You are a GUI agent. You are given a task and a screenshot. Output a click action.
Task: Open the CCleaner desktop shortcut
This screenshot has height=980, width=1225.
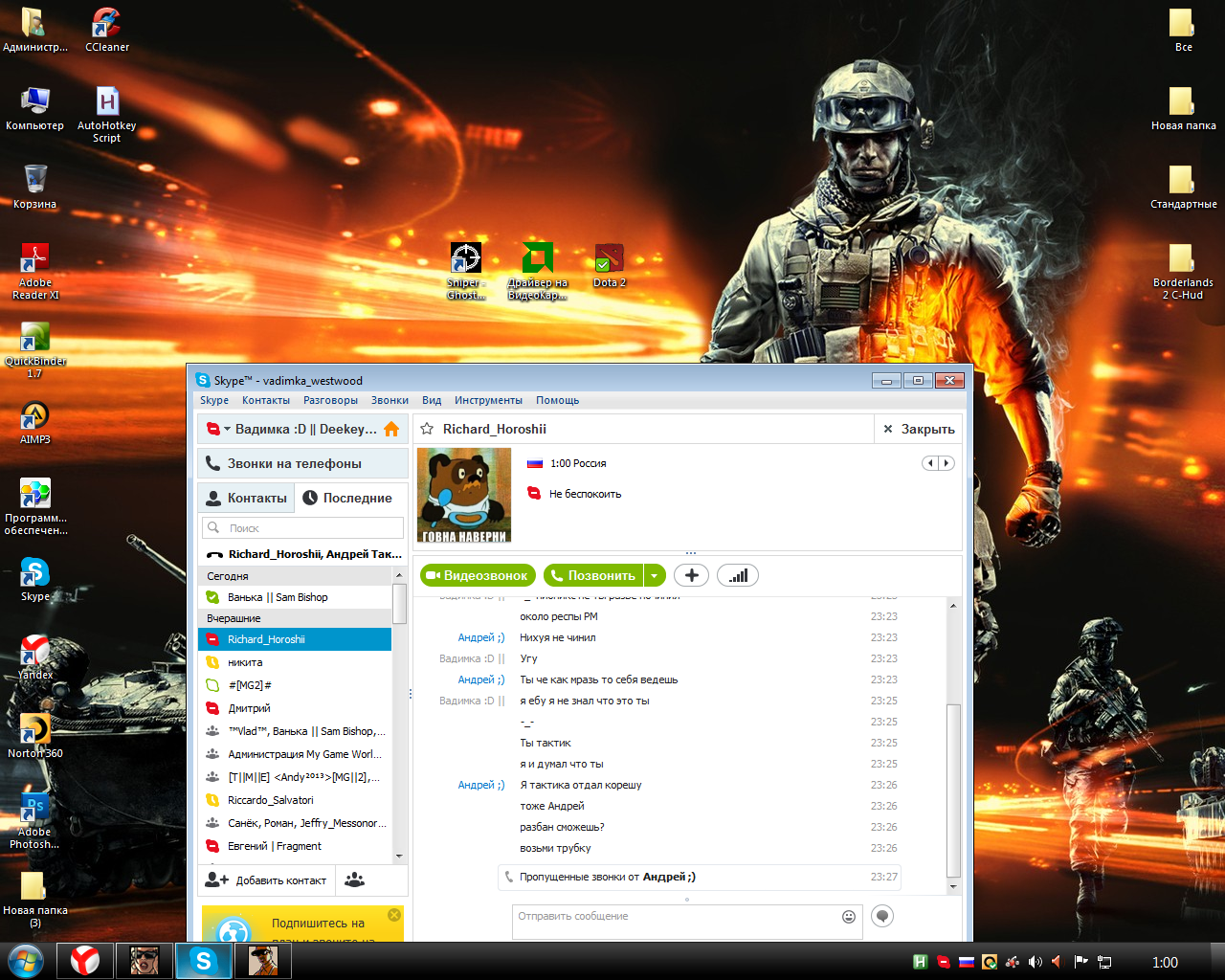106,29
